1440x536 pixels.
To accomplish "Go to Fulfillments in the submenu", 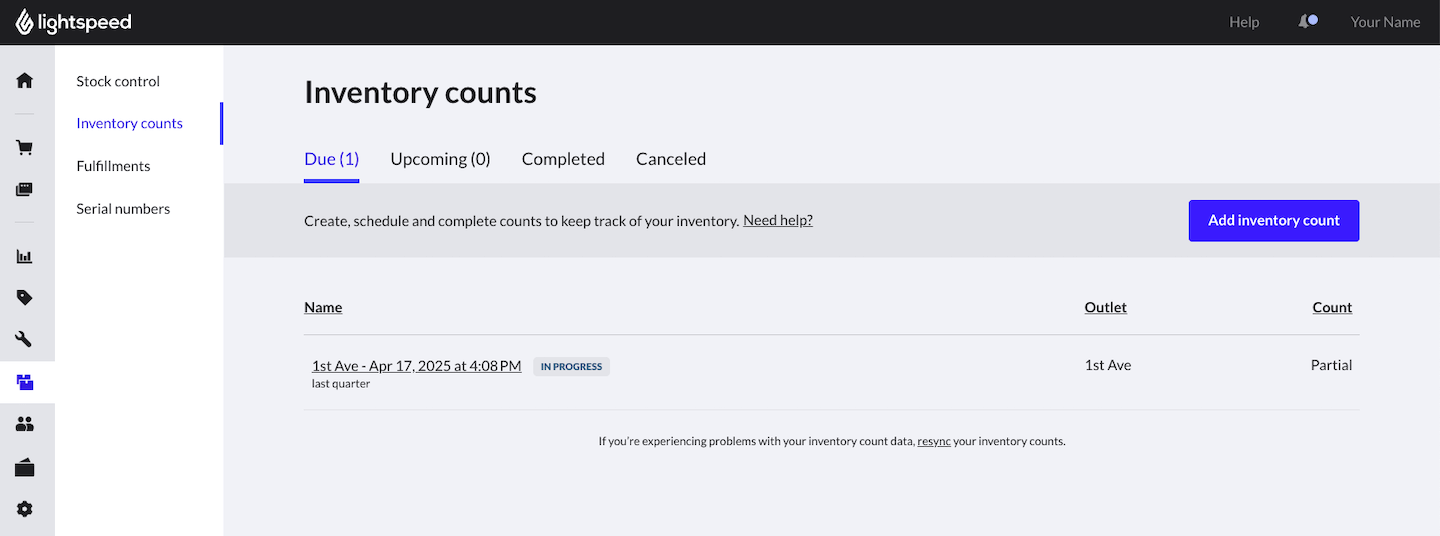I will click(x=113, y=166).
